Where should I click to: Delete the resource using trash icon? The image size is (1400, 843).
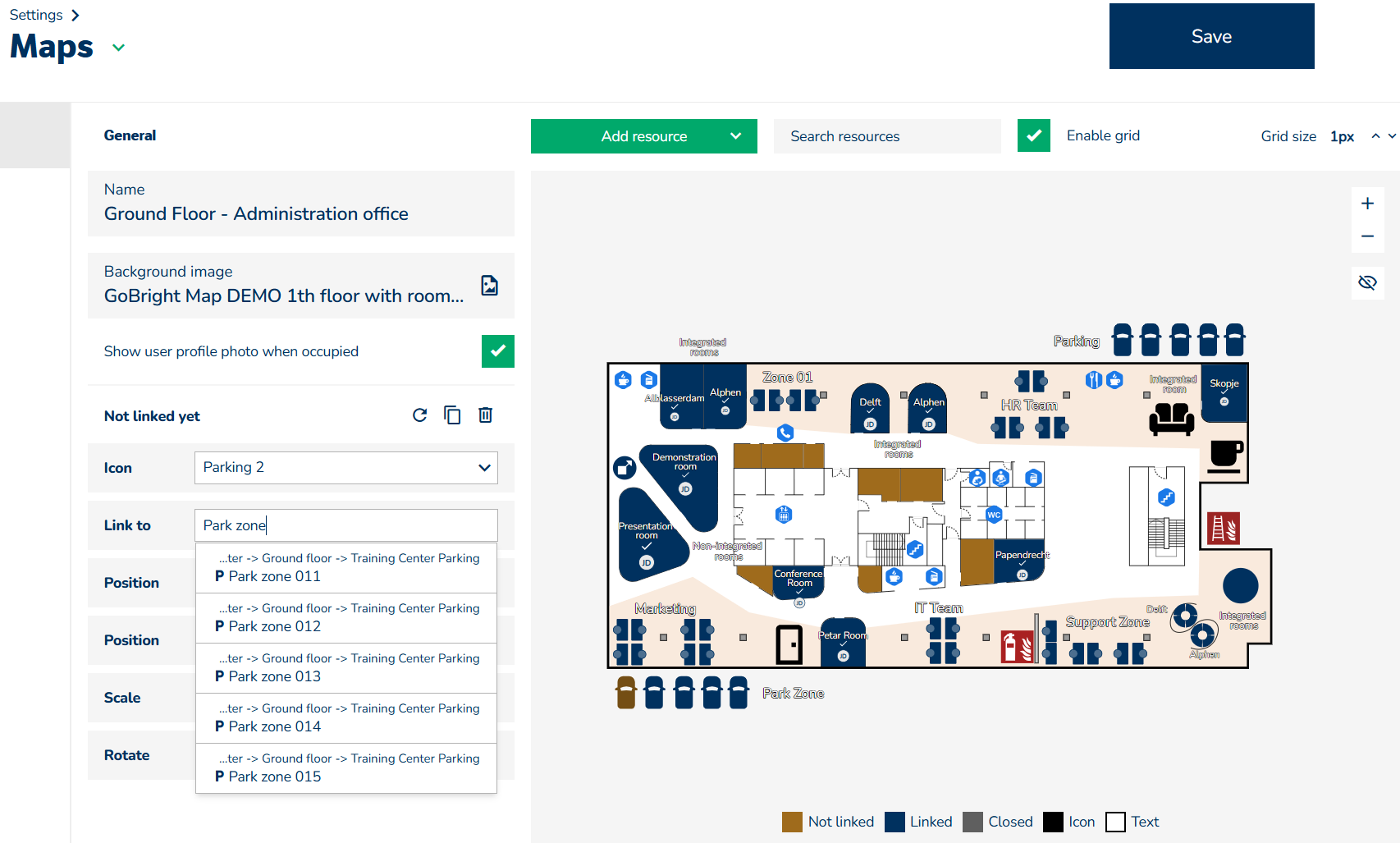click(x=486, y=415)
